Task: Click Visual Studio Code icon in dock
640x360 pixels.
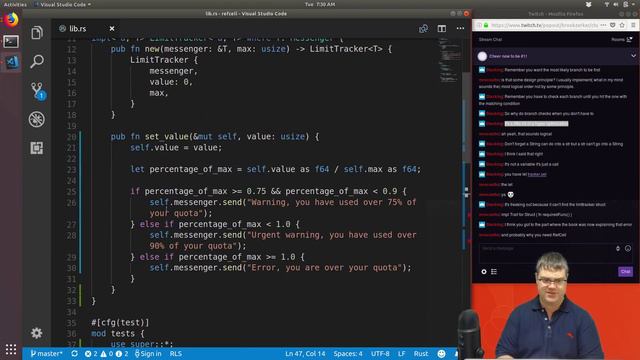Action: pos(11,62)
